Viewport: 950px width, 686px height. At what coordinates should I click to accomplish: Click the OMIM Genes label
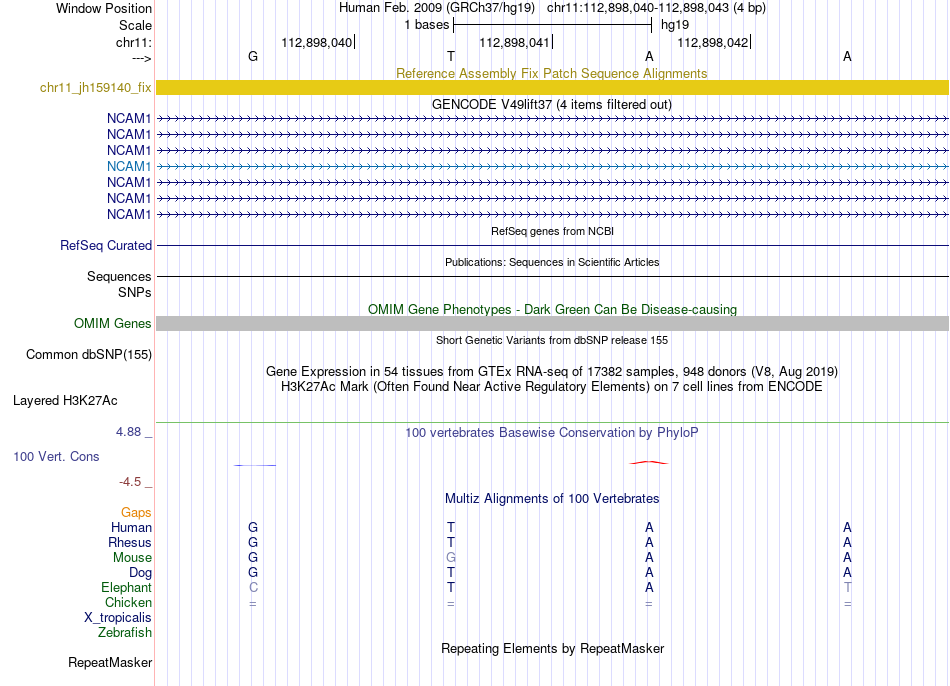point(112,323)
